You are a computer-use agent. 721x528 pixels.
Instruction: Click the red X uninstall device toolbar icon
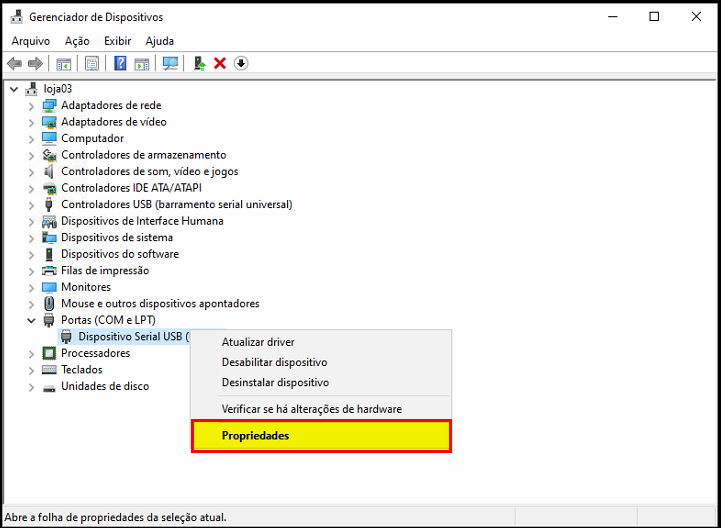click(x=220, y=63)
